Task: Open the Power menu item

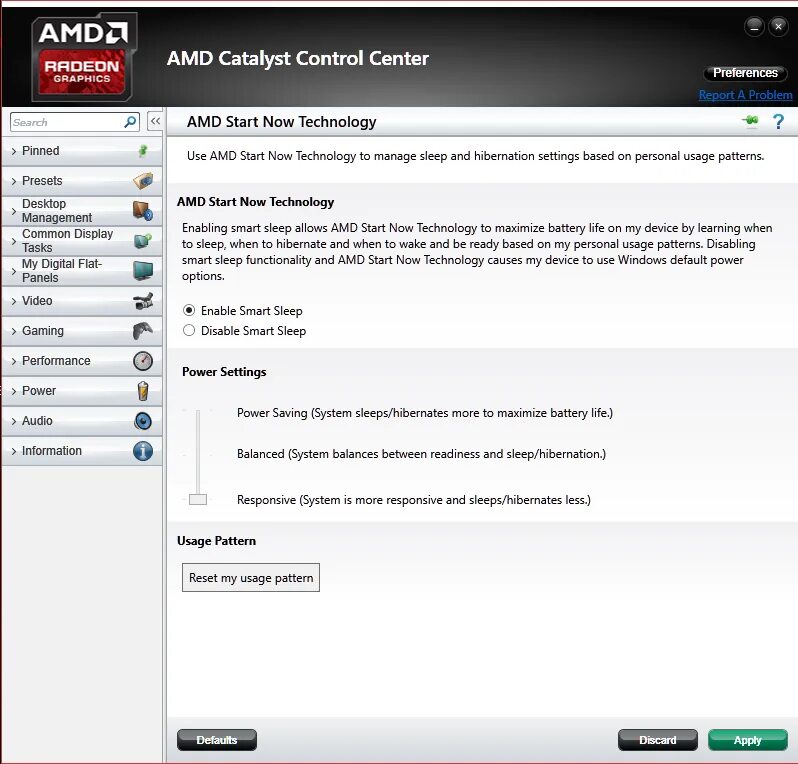Action: (82, 391)
